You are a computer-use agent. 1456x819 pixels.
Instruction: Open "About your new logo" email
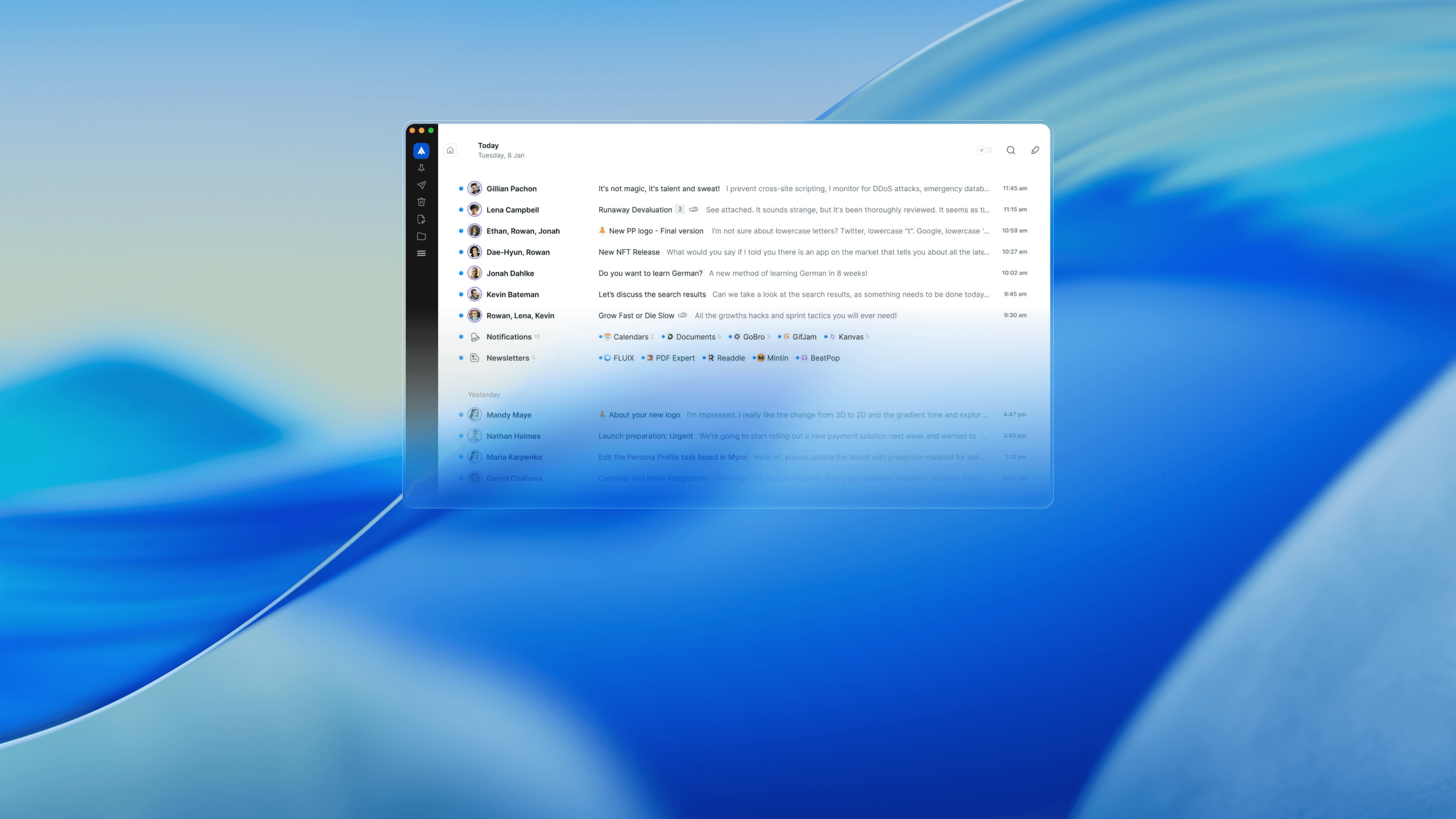[x=644, y=415]
